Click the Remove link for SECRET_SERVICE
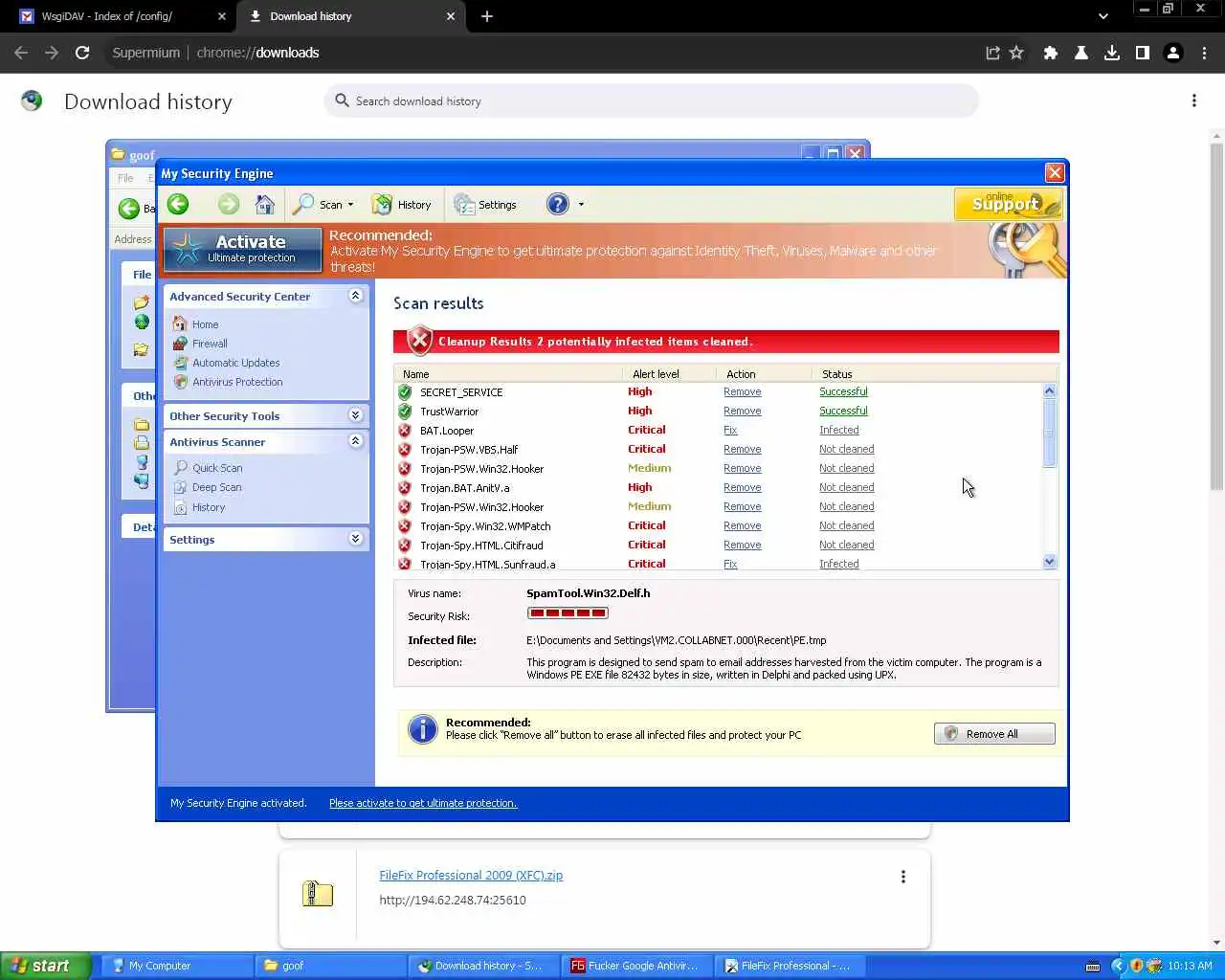The height and width of the screenshot is (980, 1225). pyautogui.click(x=743, y=391)
